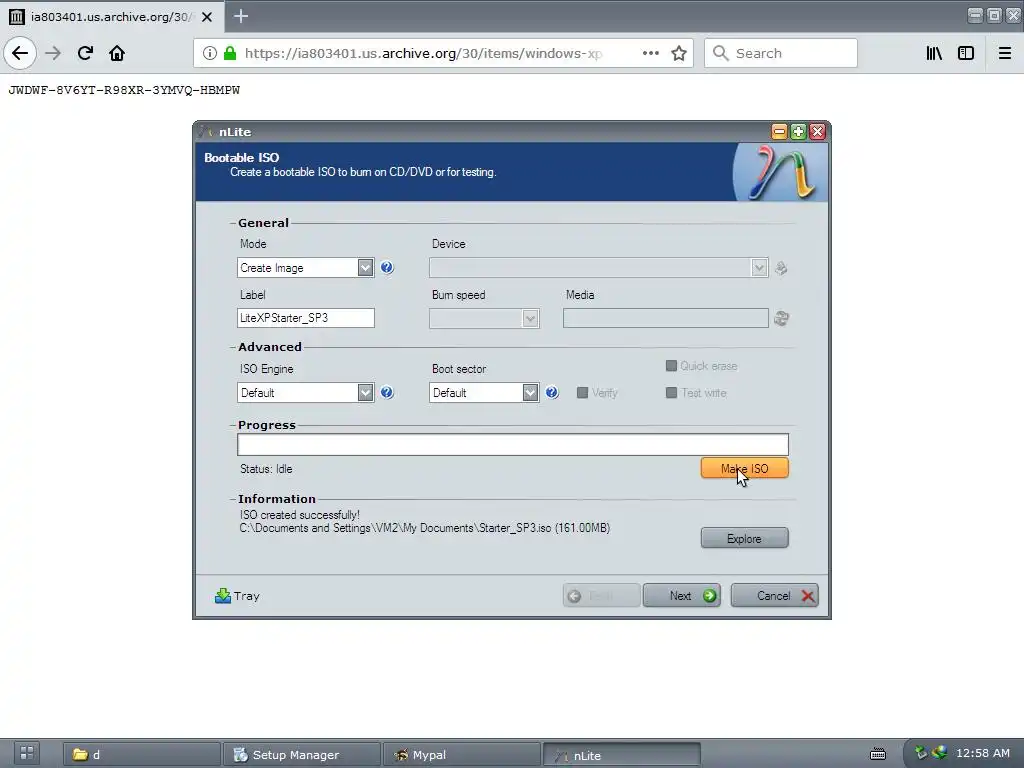Viewport: 1024px width, 768px height.
Task: Click the refresh media icon
Action: click(x=781, y=318)
